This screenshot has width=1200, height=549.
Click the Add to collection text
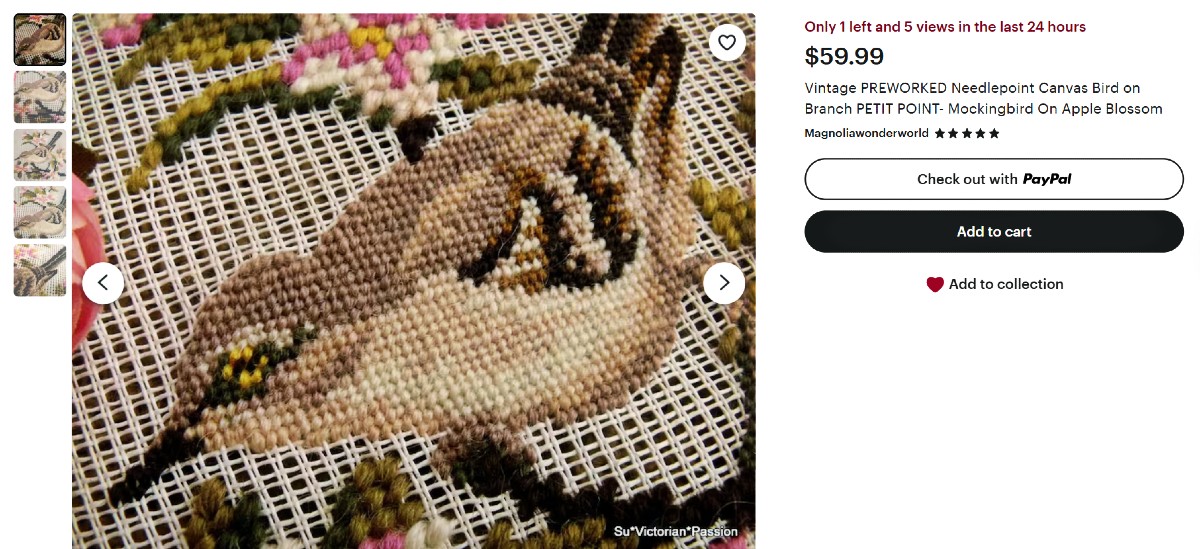click(1006, 284)
